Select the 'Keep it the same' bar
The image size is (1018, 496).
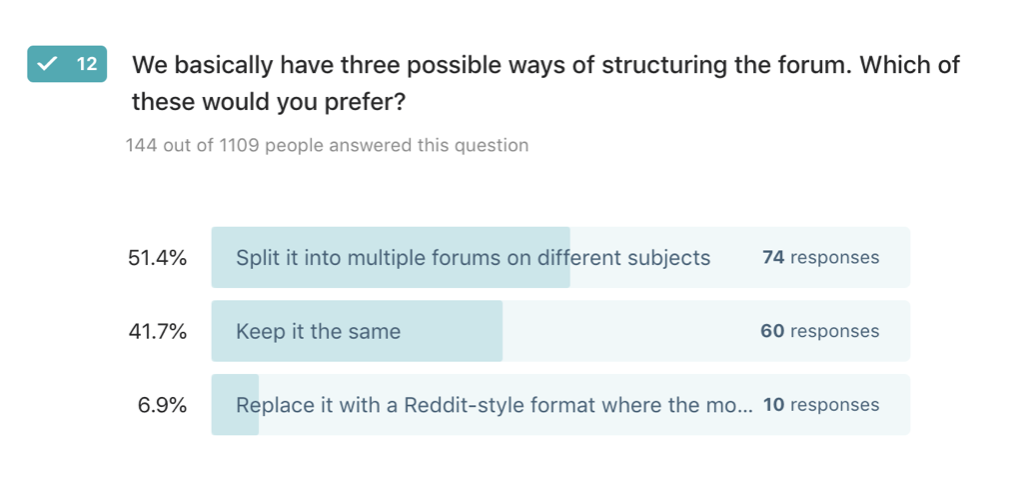(x=560, y=331)
